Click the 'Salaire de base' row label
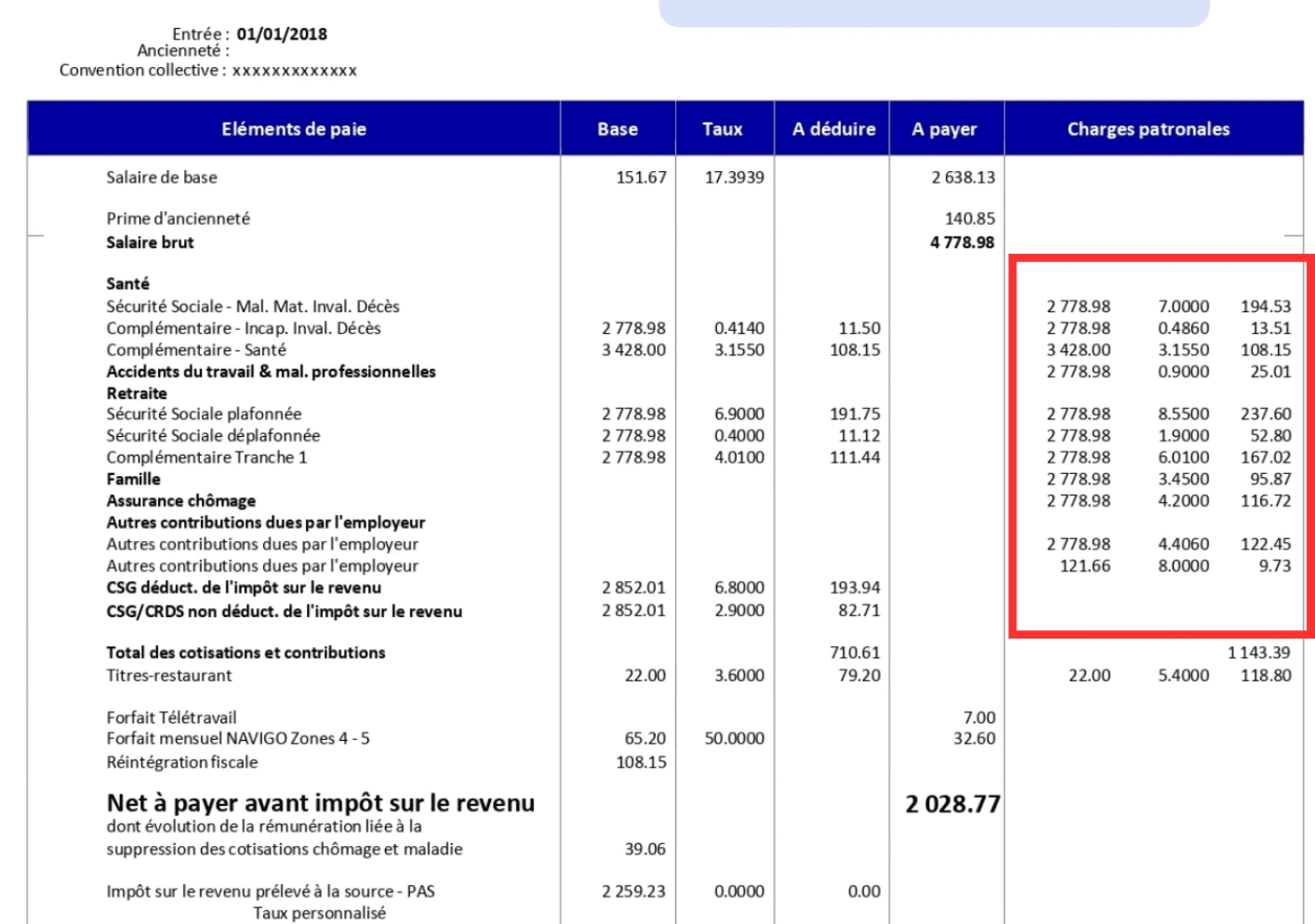The image size is (1315, 924). [162, 178]
